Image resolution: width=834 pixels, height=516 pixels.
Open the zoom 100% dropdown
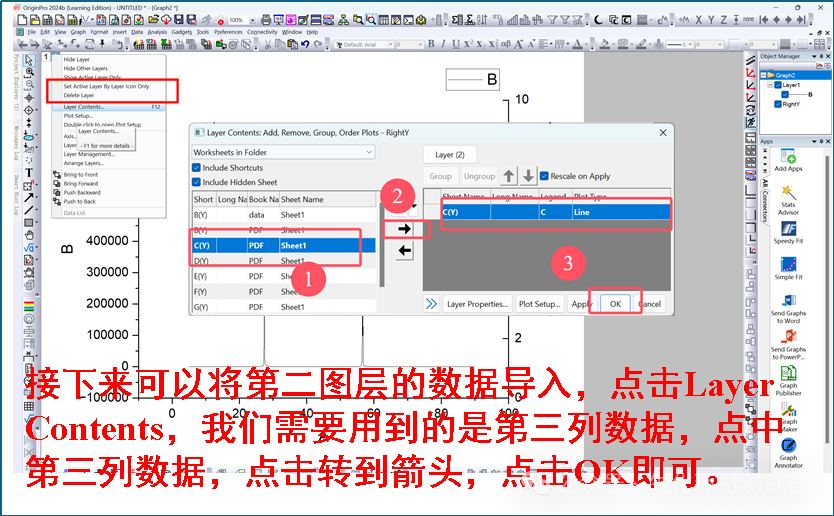(252, 20)
